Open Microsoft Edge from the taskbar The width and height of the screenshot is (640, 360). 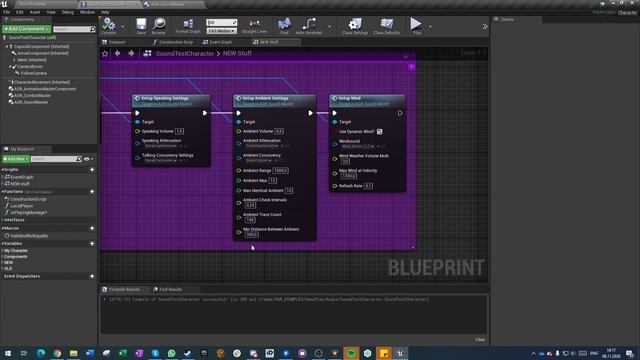point(41,353)
